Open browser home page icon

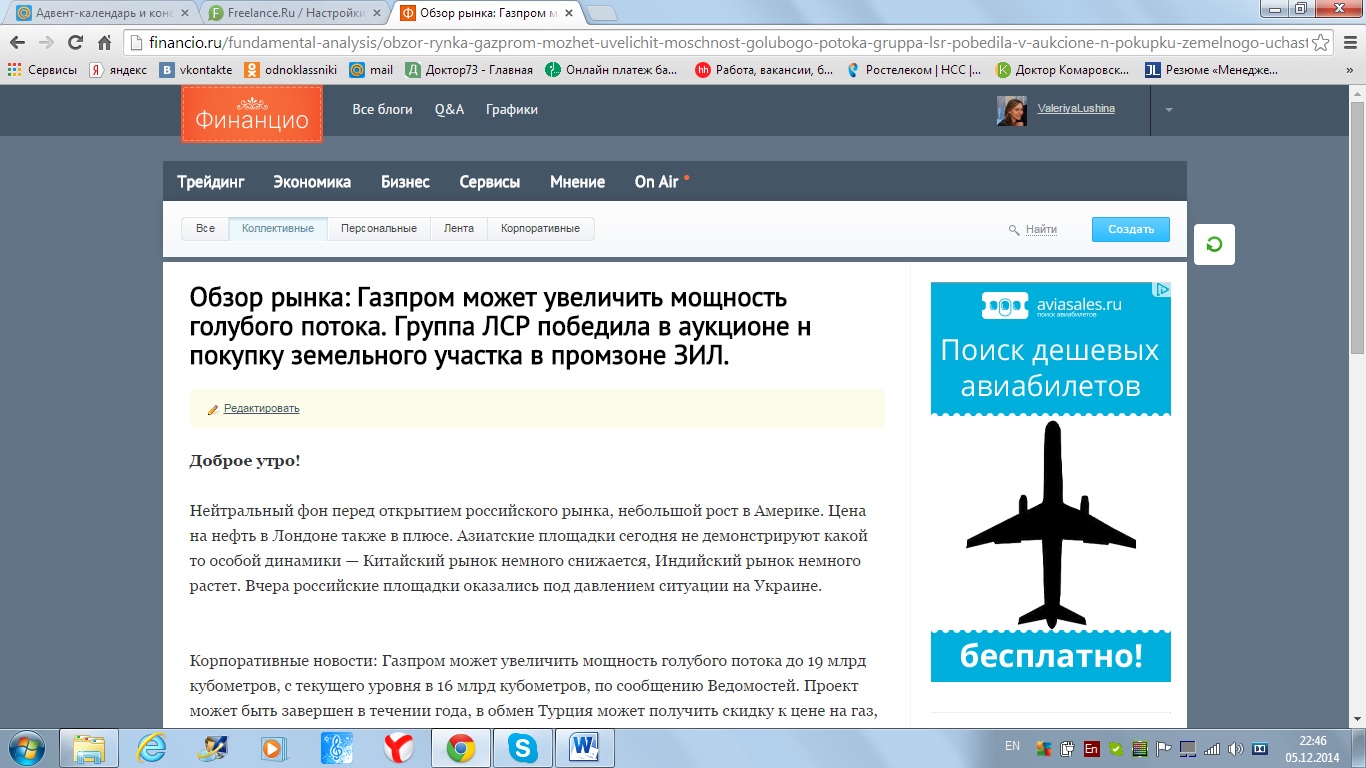104,43
